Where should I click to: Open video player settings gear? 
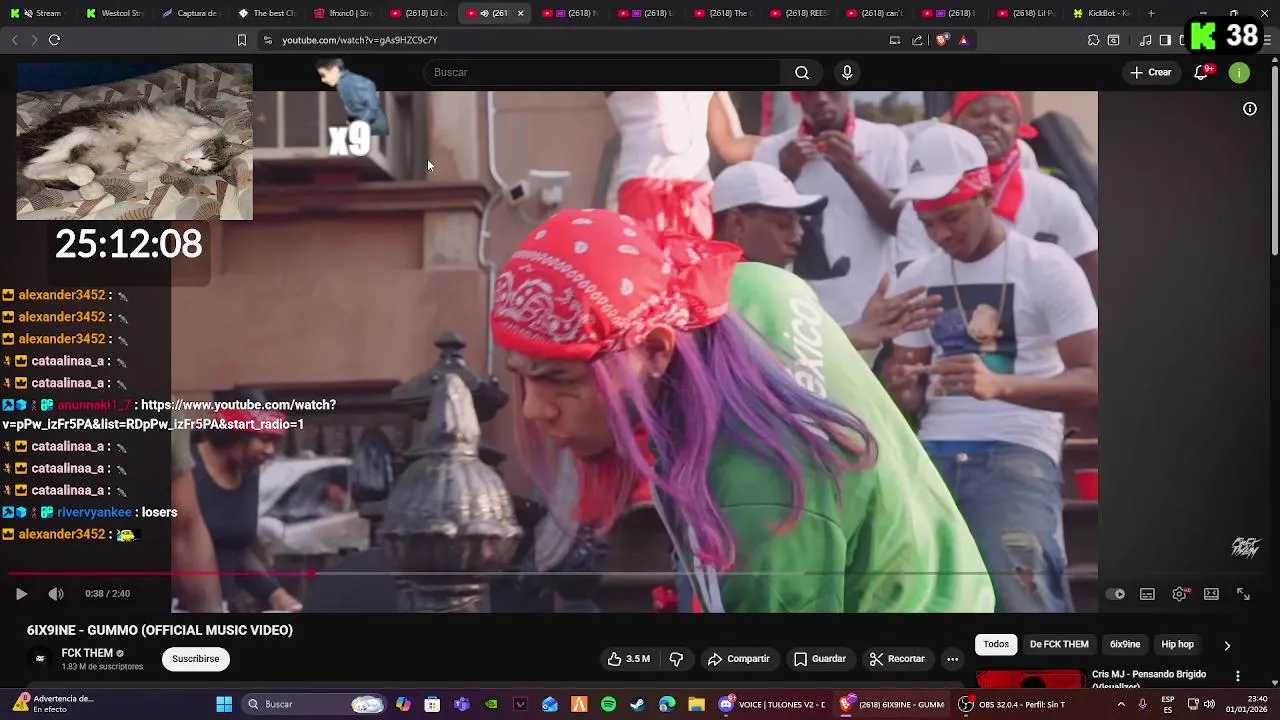1179,594
